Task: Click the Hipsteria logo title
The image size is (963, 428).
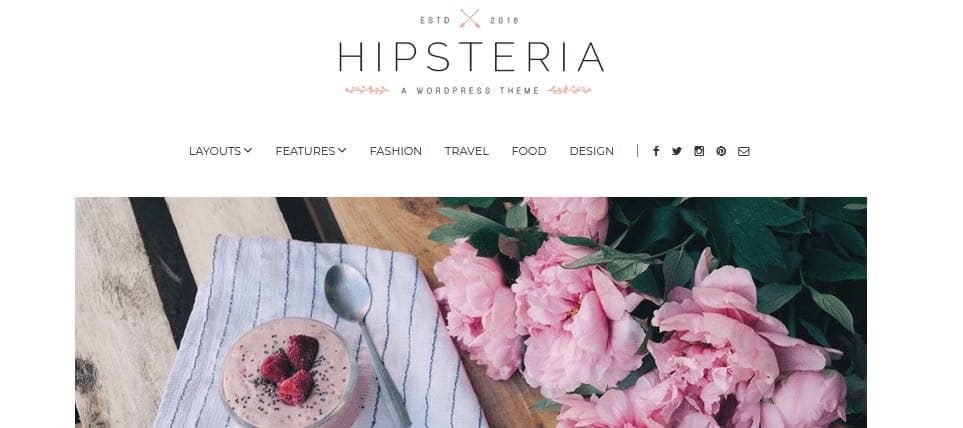Action: pyautogui.click(x=471, y=57)
